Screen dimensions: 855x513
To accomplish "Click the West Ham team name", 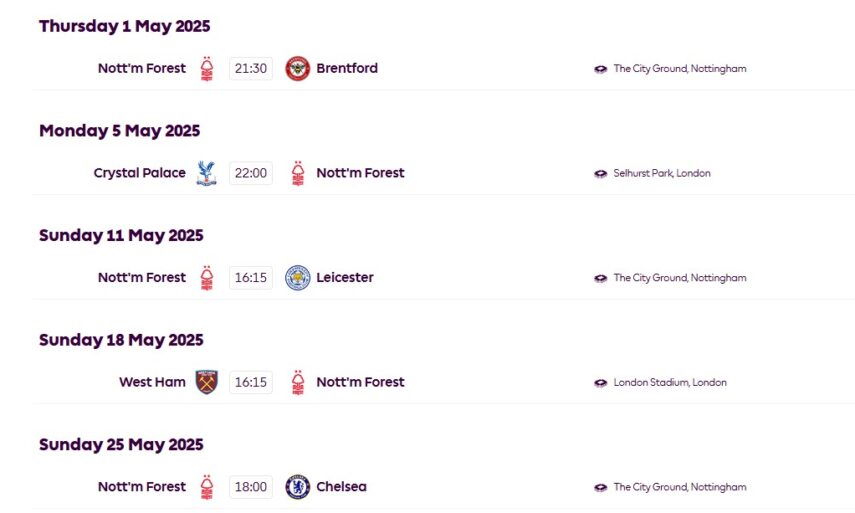I will click(x=152, y=382).
